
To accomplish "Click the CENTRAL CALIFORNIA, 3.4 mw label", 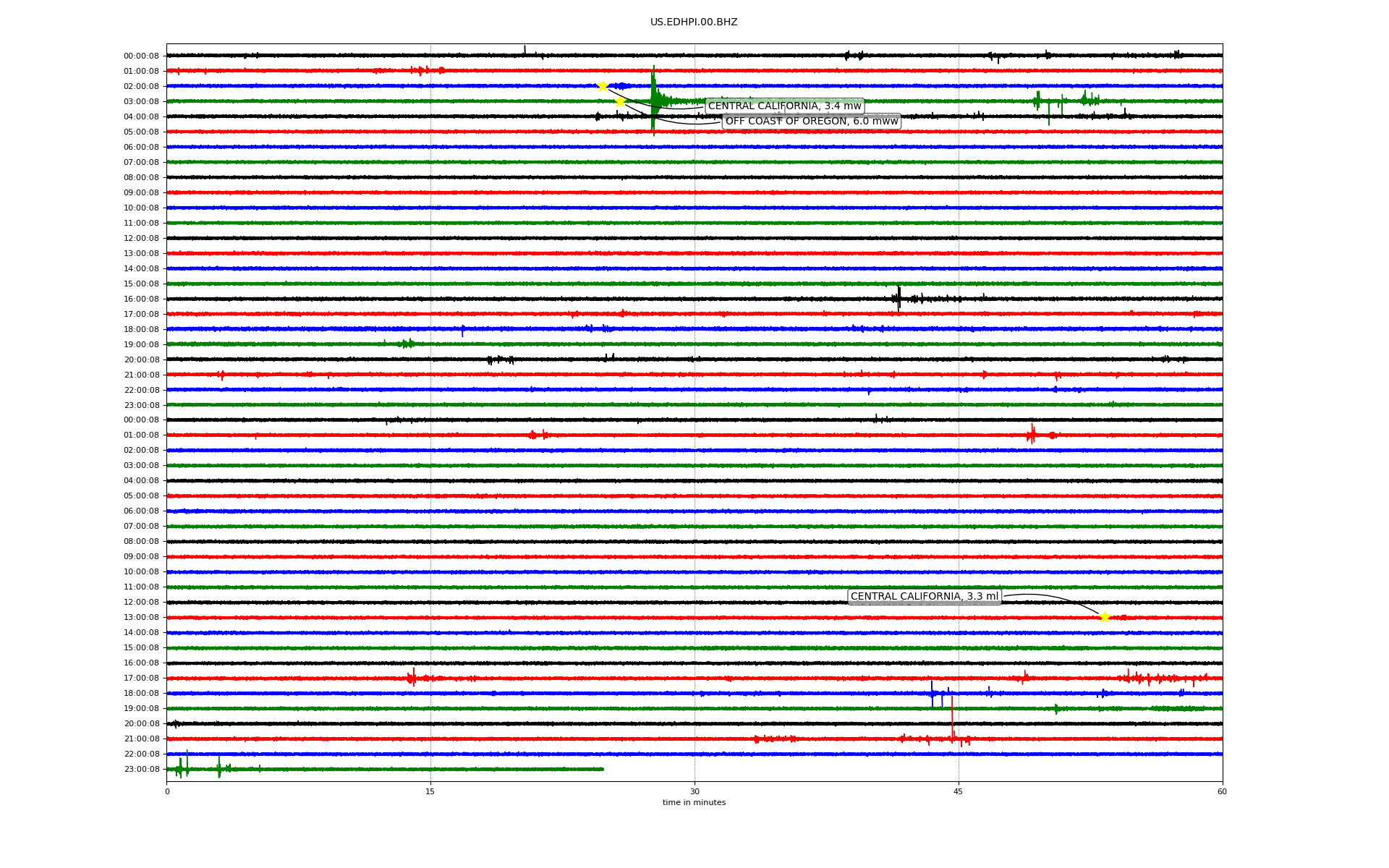I will coord(784,106).
